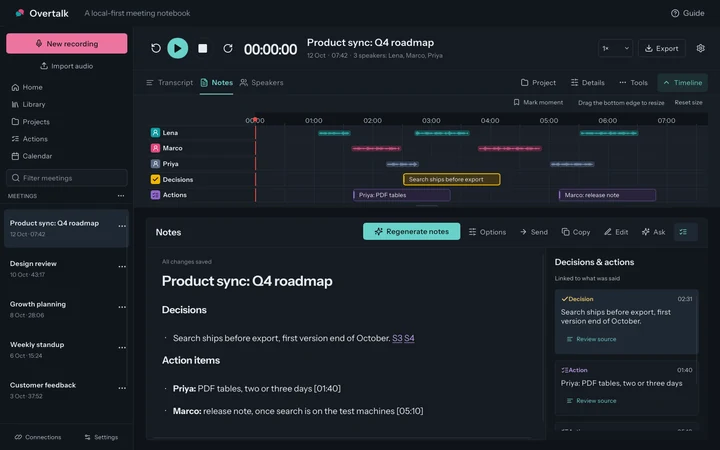The height and width of the screenshot is (450, 720).
Task: Go to Projects in sidebar
Action: (x=30, y=122)
